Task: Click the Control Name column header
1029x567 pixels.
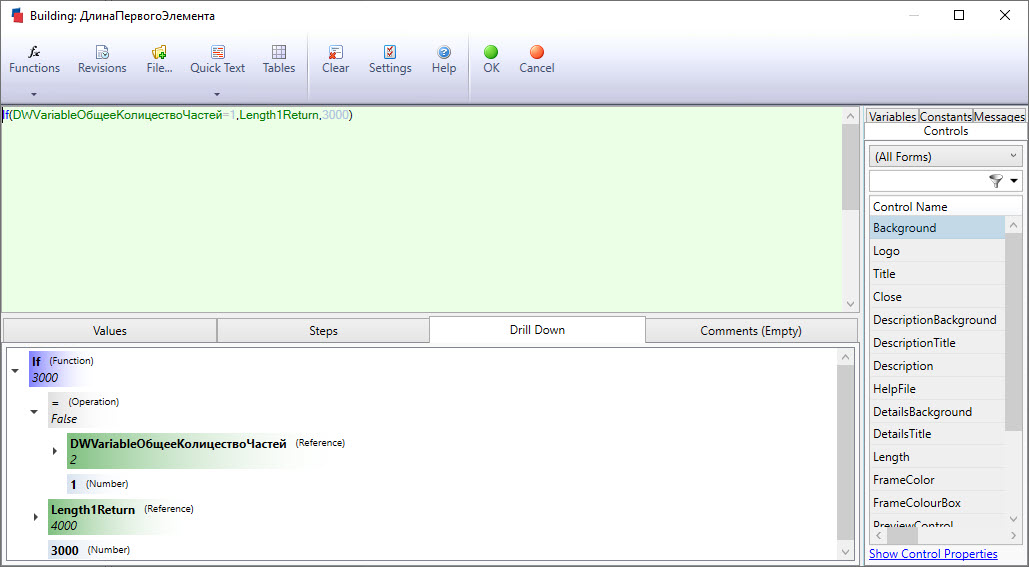Action: tap(946, 206)
